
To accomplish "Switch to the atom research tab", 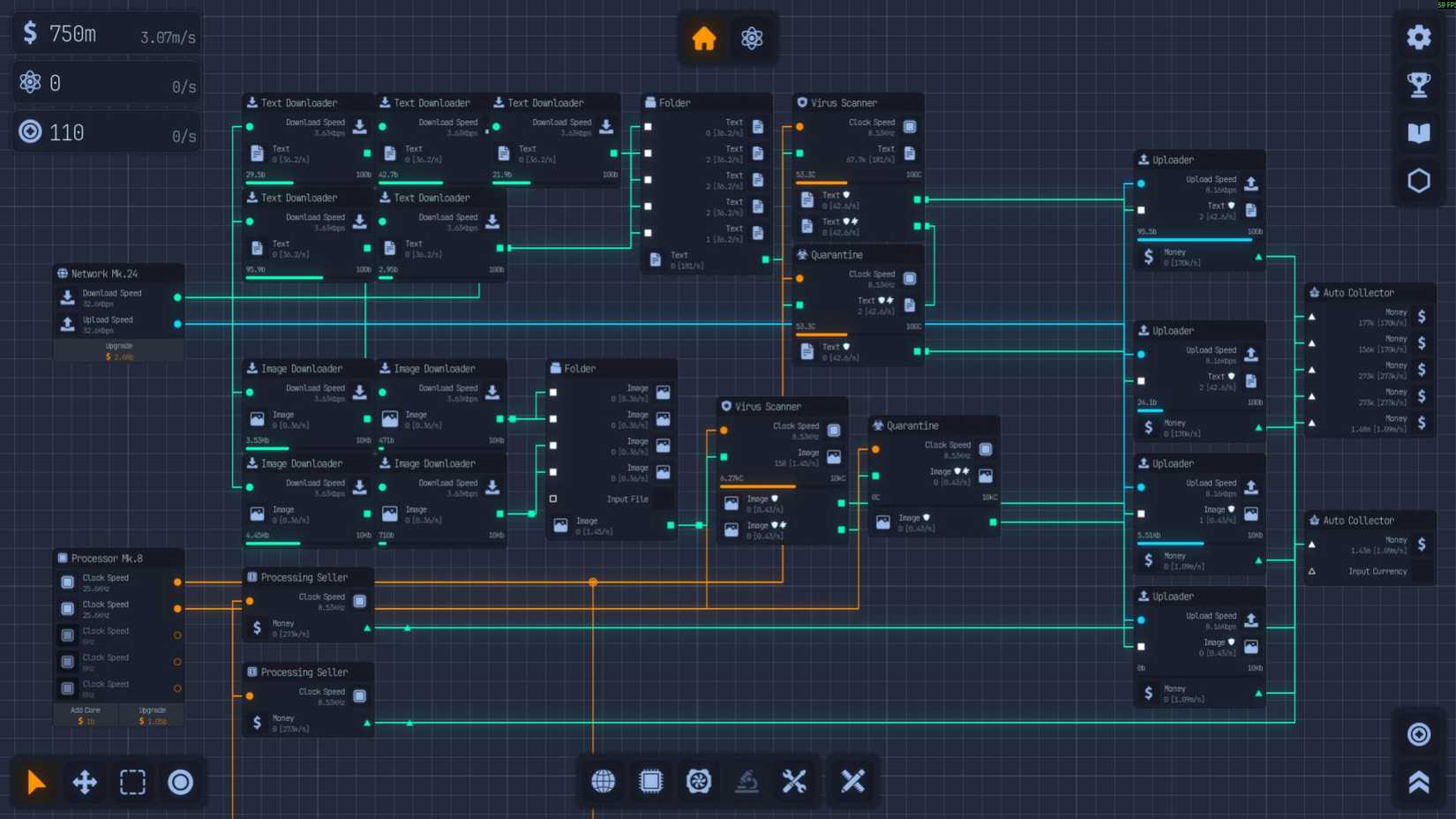I will 752,38.
